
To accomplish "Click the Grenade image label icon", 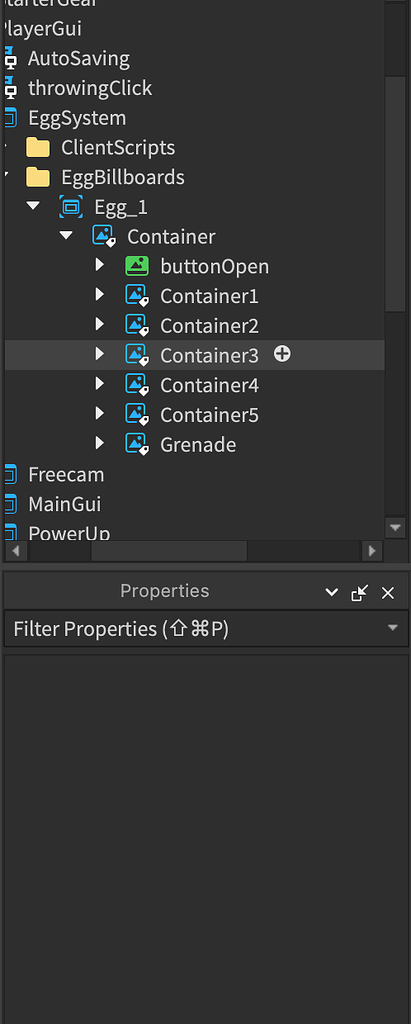I will [137, 444].
